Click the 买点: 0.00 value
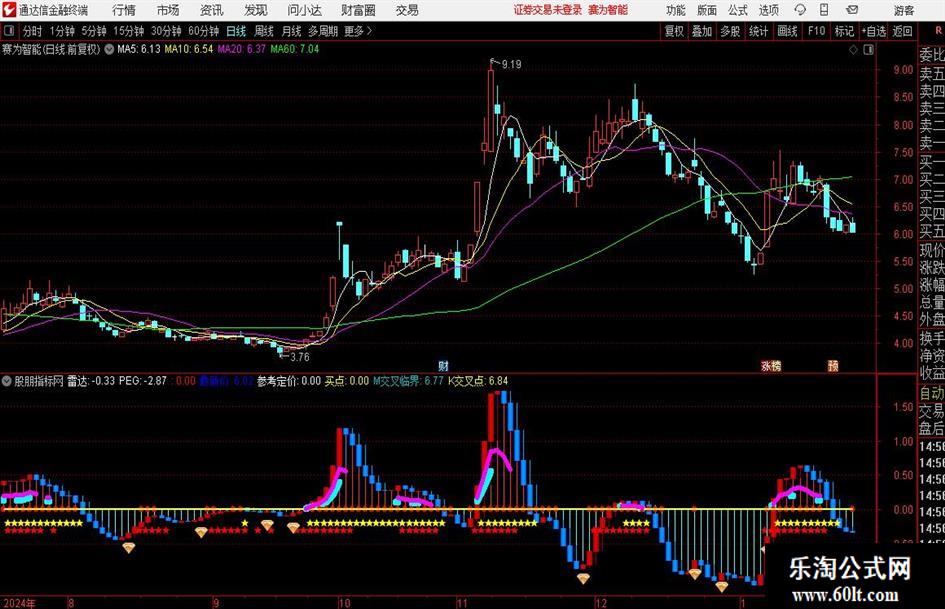Image resolution: width=945 pixels, height=609 pixels. [x=347, y=381]
